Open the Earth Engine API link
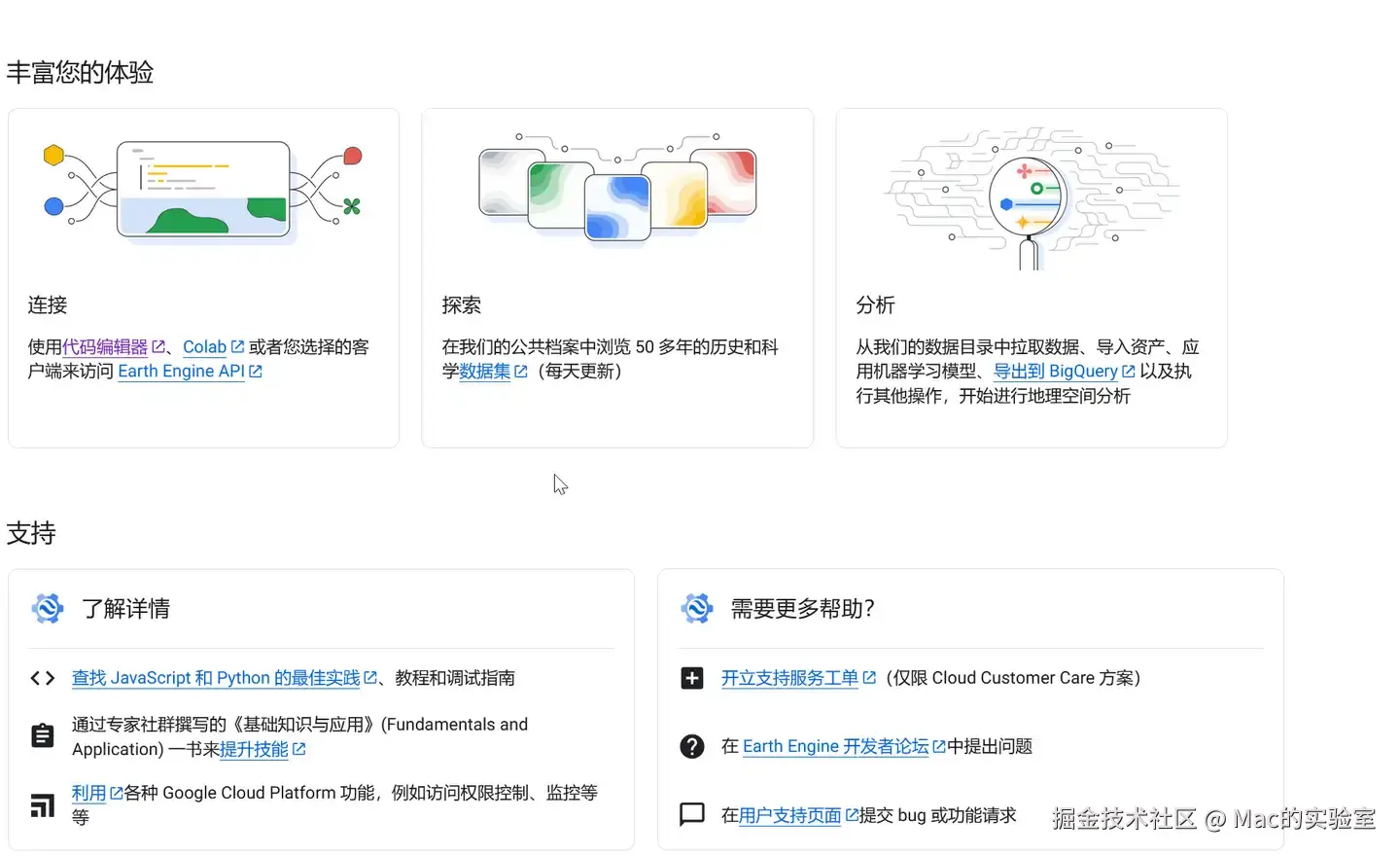Image resolution: width=1400 pixels, height=856 pixels. click(x=181, y=372)
